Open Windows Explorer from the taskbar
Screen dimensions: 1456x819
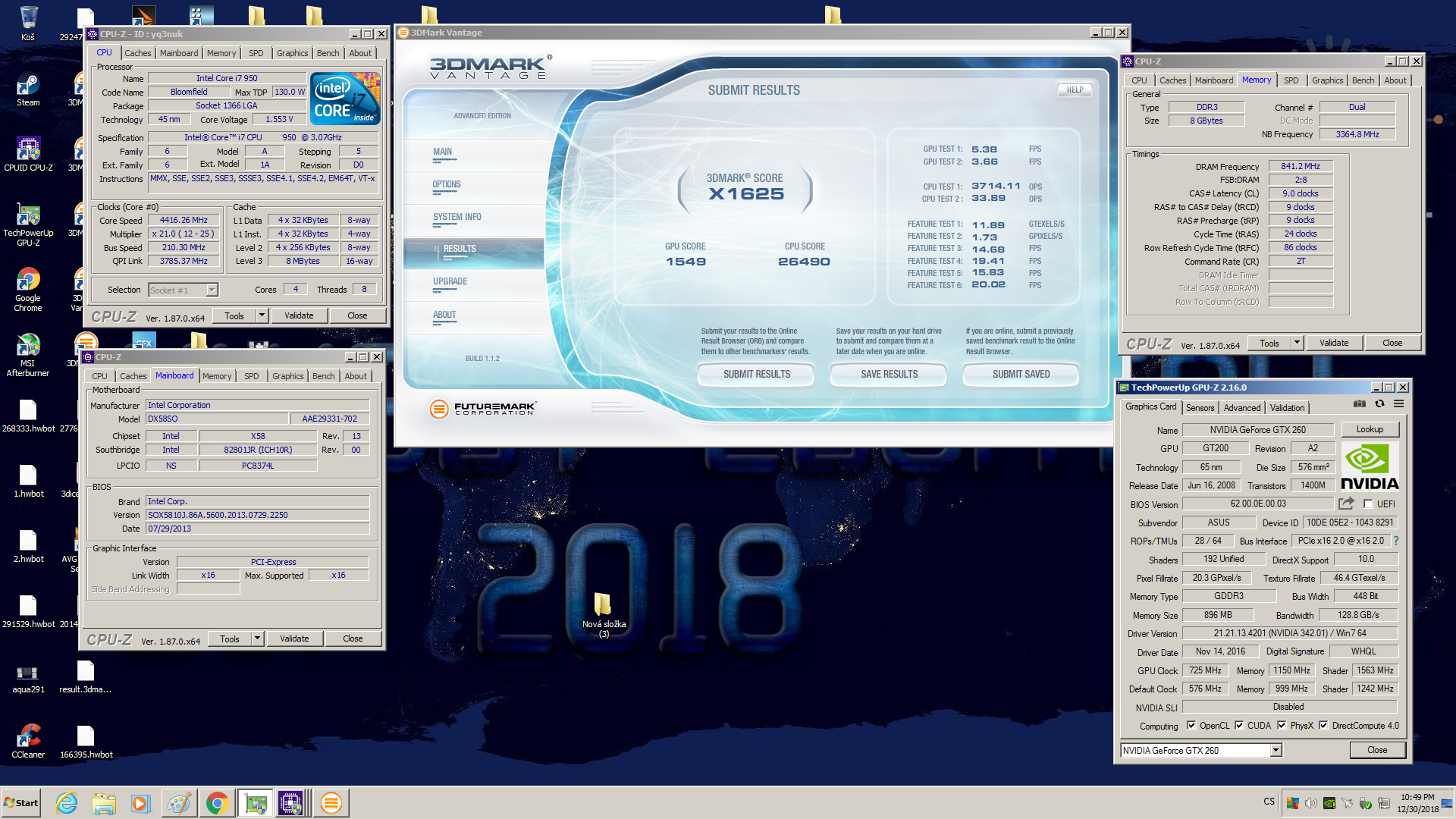104,803
